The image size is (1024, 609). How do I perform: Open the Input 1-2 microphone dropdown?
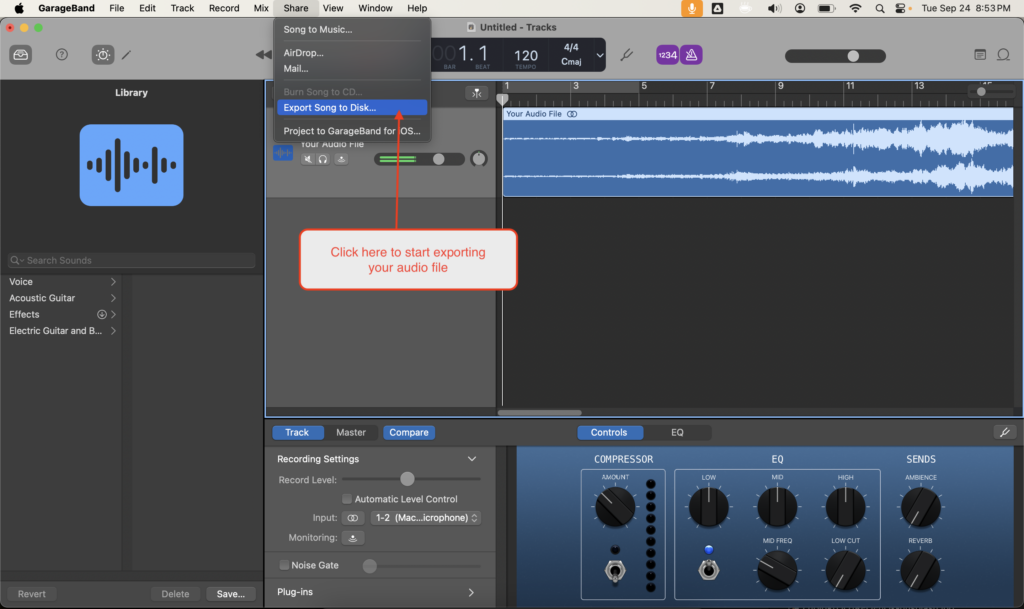426,518
